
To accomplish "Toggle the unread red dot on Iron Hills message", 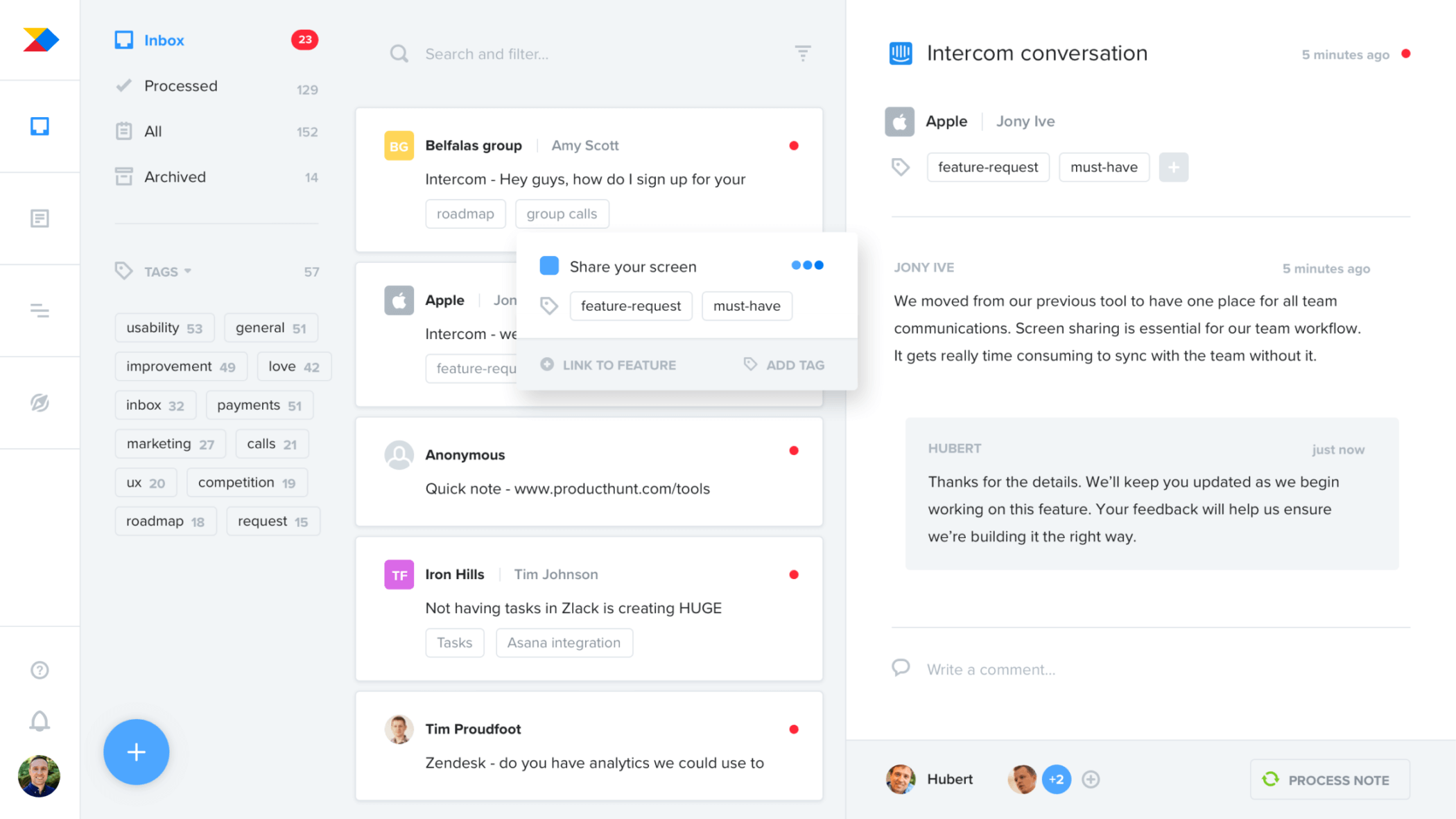I will tap(794, 573).
